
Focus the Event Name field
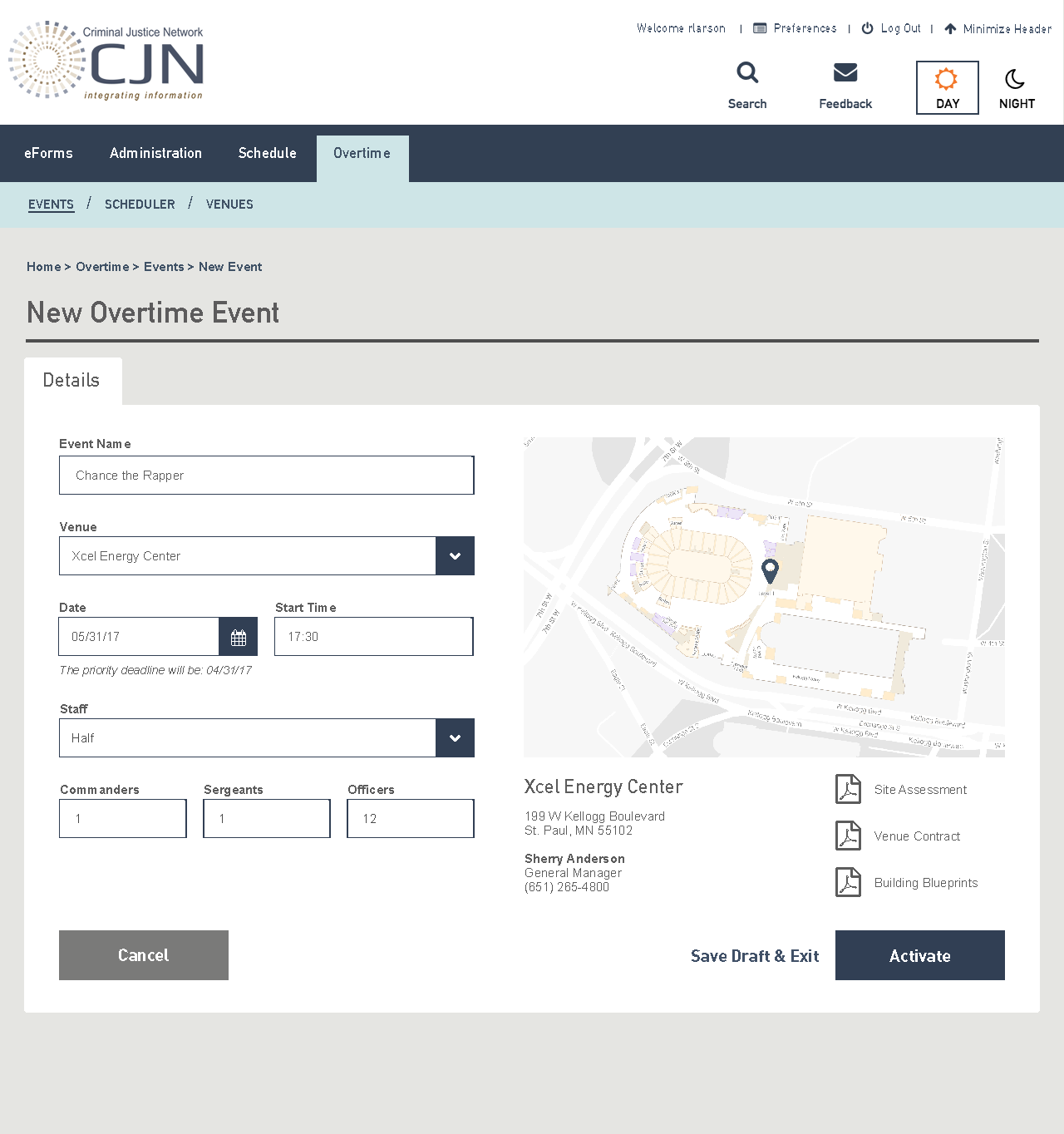click(267, 476)
